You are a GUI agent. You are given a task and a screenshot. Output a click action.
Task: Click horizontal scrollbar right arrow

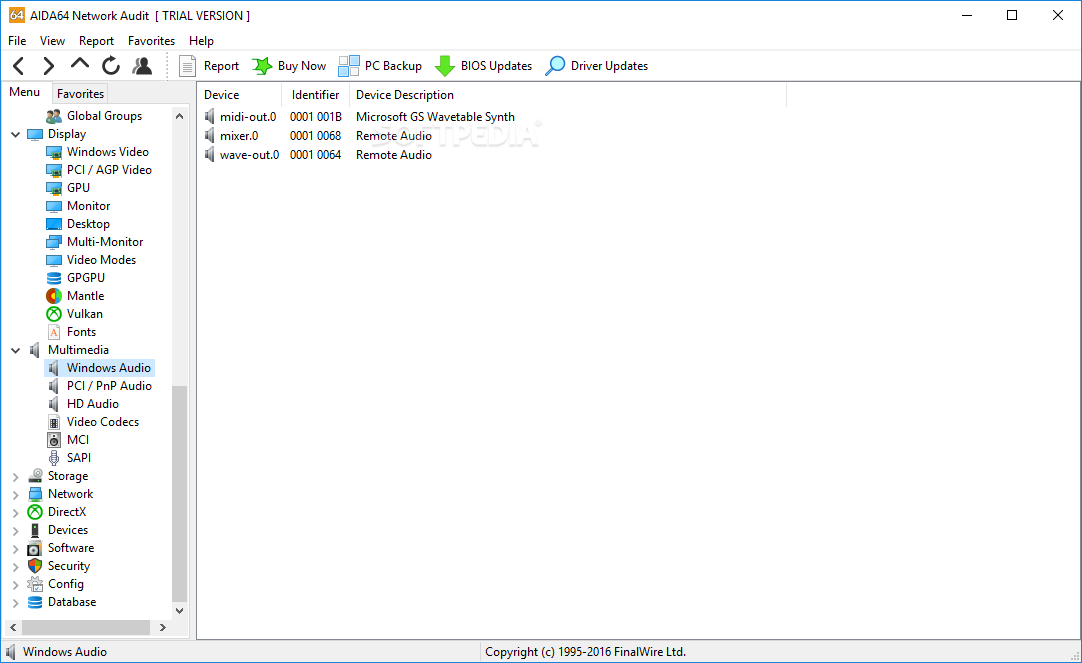tap(163, 627)
